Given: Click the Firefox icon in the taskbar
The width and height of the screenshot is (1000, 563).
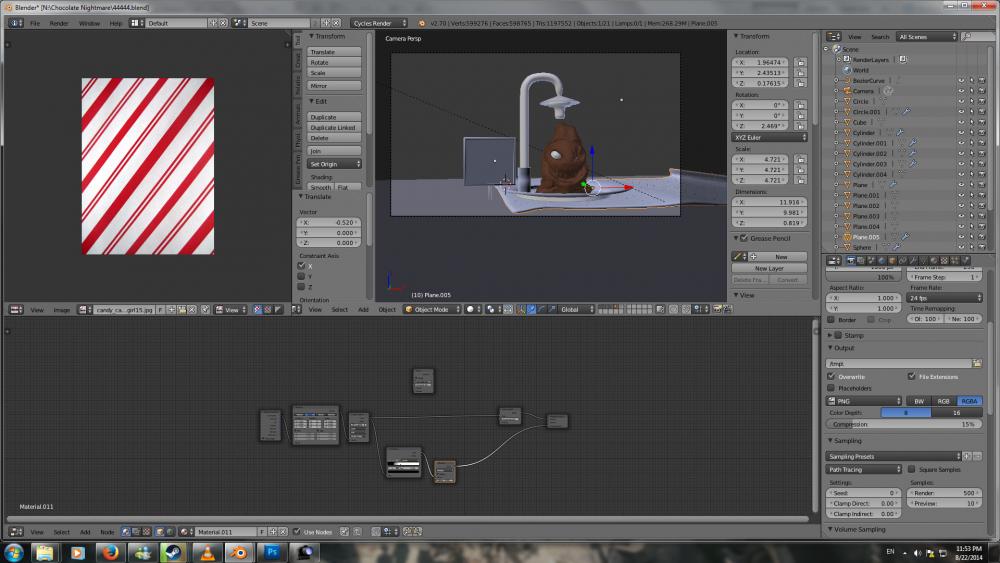Looking at the screenshot, I should pyautogui.click(x=110, y=552).
